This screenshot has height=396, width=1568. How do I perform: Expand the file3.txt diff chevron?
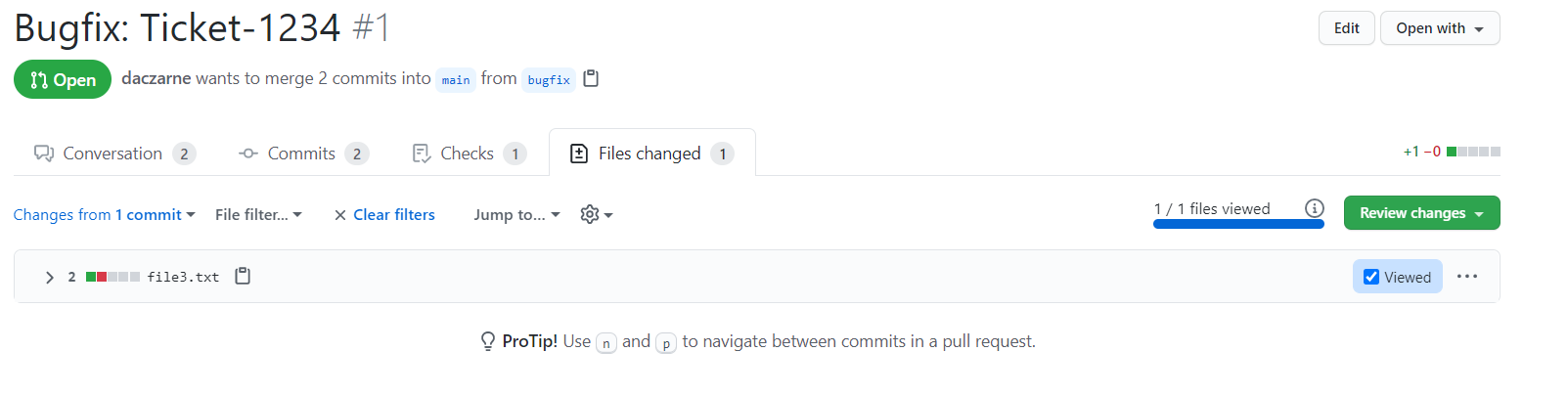pos(49,278)
